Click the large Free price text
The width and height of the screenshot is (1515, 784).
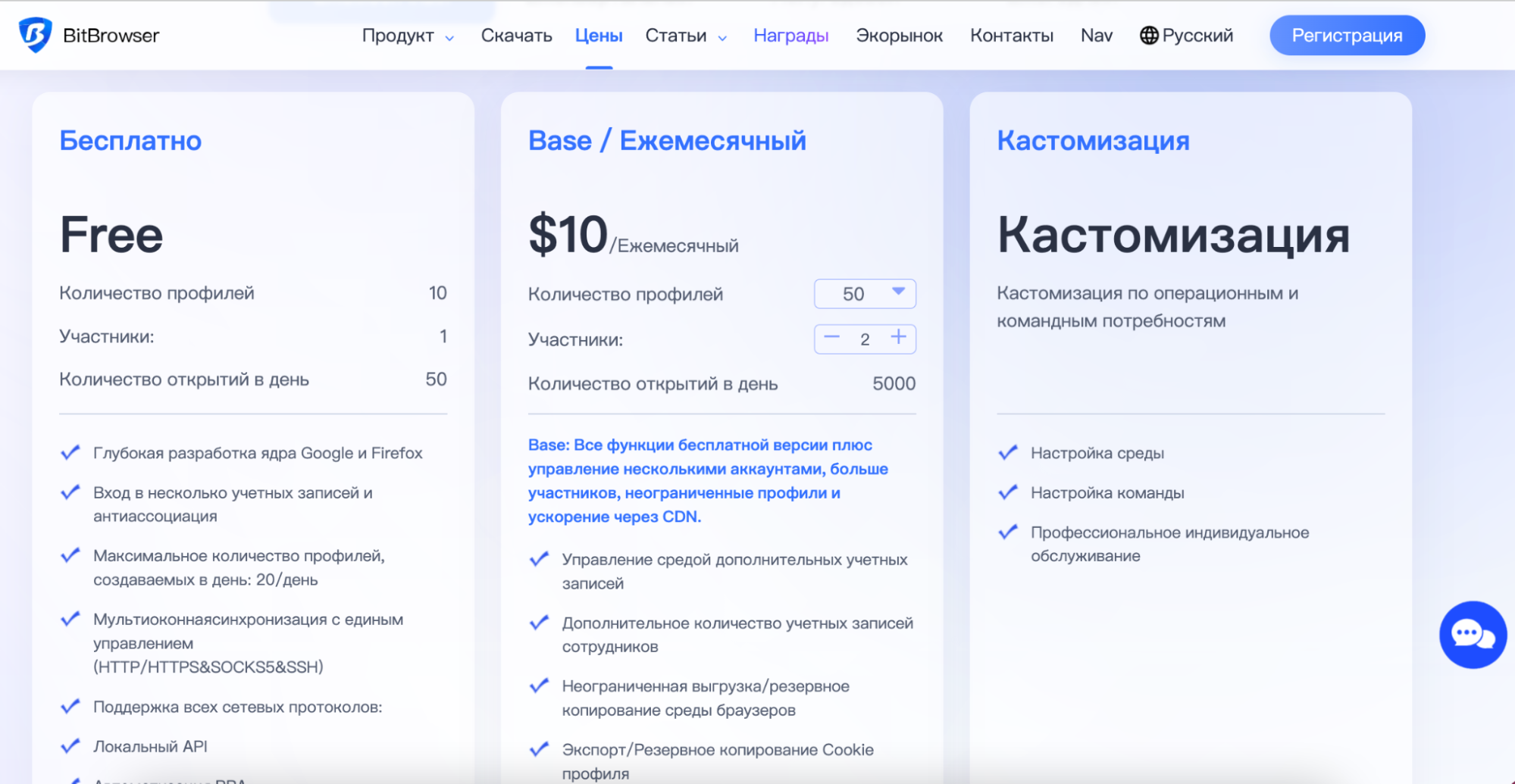coord(111,235)
